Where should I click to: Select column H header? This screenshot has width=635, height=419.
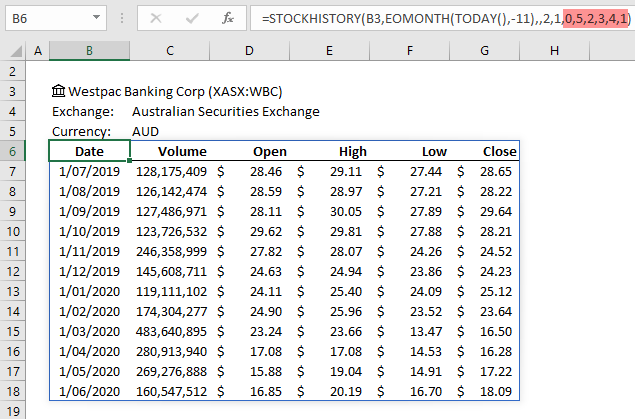pos(554,51)
